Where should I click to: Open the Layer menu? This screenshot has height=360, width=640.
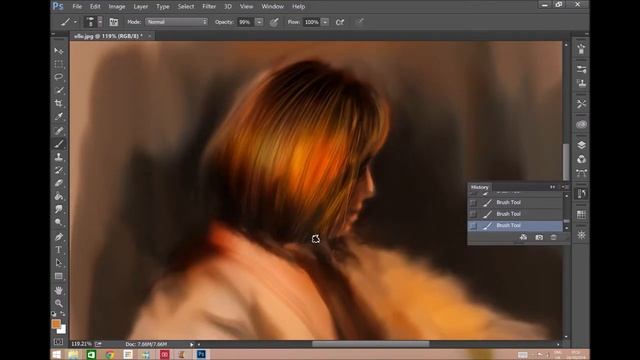point(140,7)
